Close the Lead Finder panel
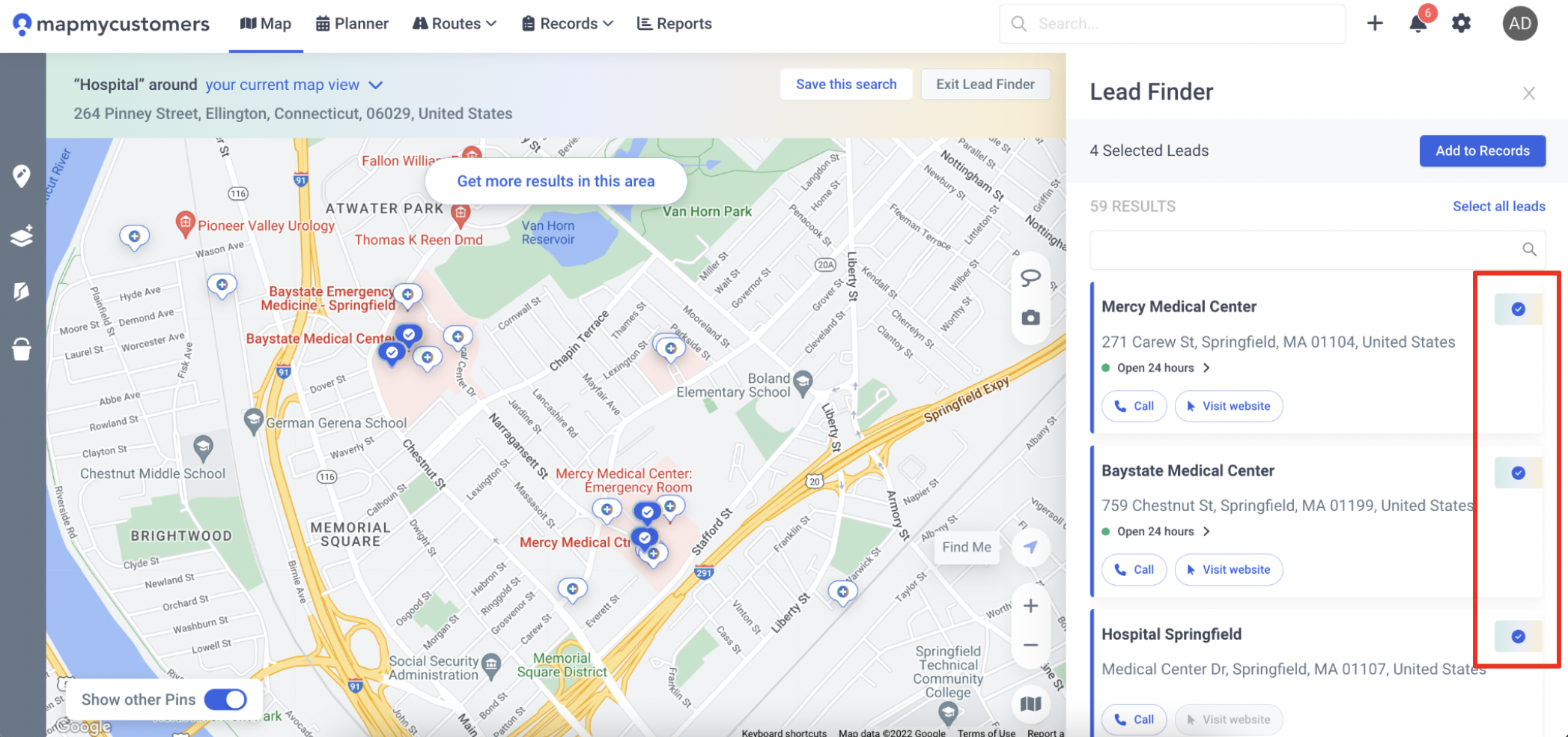This screenshot has width=1568, height=737. pos(1528,94)
